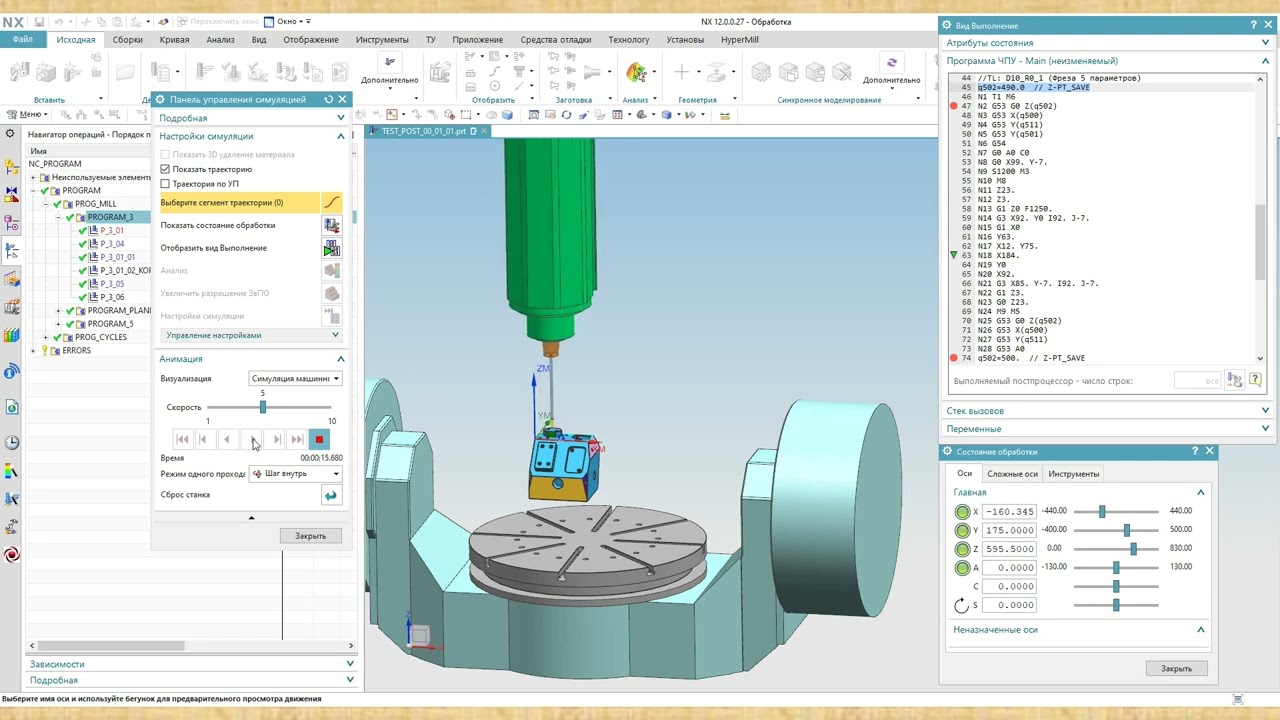Enable the Trajectory by NC program checkbox
The height and width of the screenshot is (720, 1280).
click(165, 184)
